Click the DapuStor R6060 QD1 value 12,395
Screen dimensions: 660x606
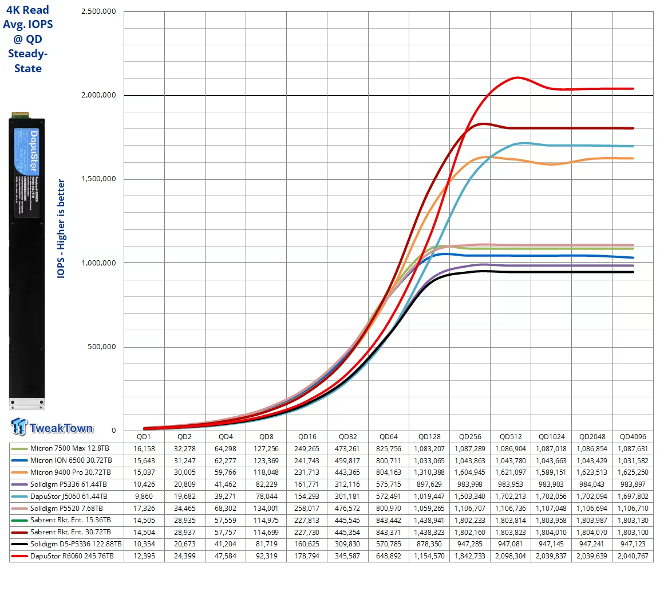[x=144, y=556]
